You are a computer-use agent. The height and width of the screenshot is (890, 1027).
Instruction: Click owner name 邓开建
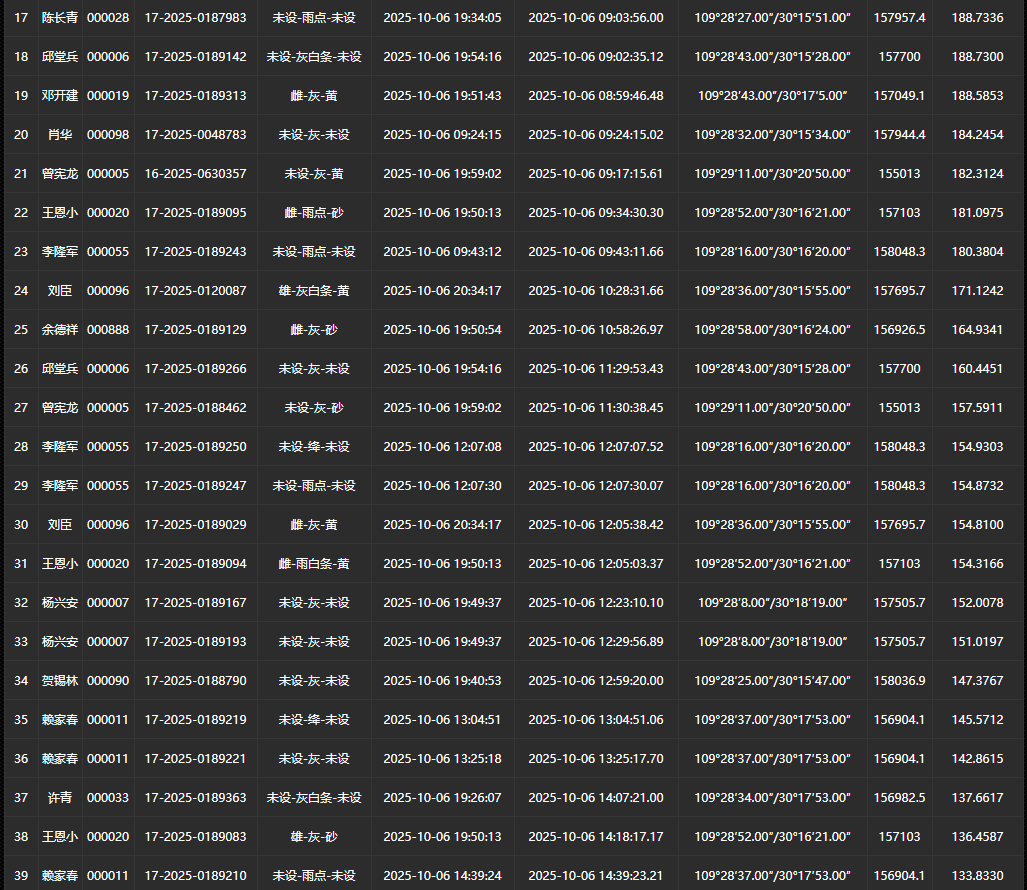tap(59, 96)
